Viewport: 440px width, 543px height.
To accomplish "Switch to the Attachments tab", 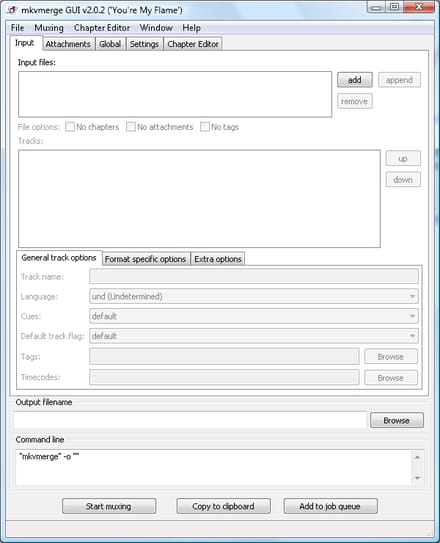I will pos(68,44).
